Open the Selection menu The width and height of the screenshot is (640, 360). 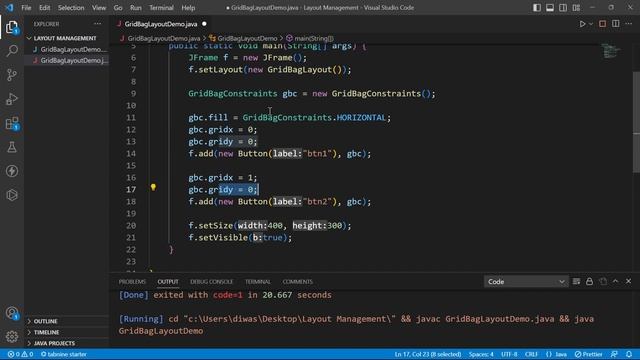(71, 8)
